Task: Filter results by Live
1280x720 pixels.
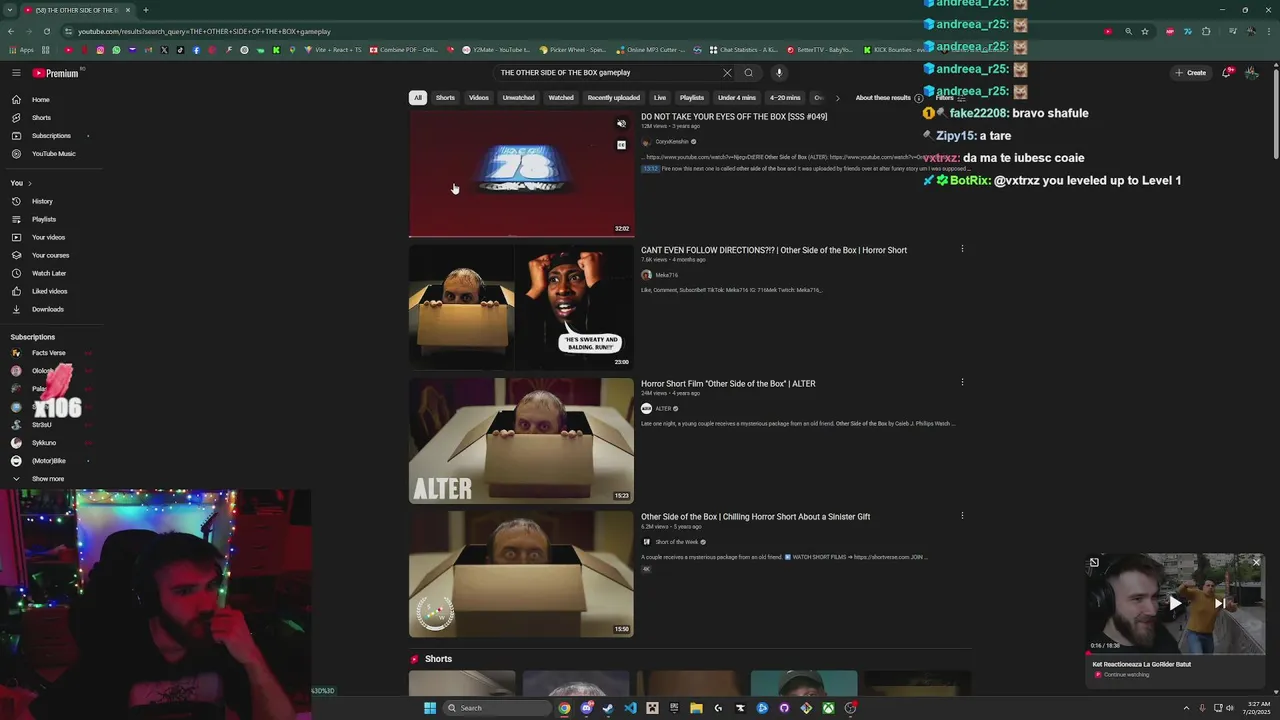Action: [x=660, y=98]
